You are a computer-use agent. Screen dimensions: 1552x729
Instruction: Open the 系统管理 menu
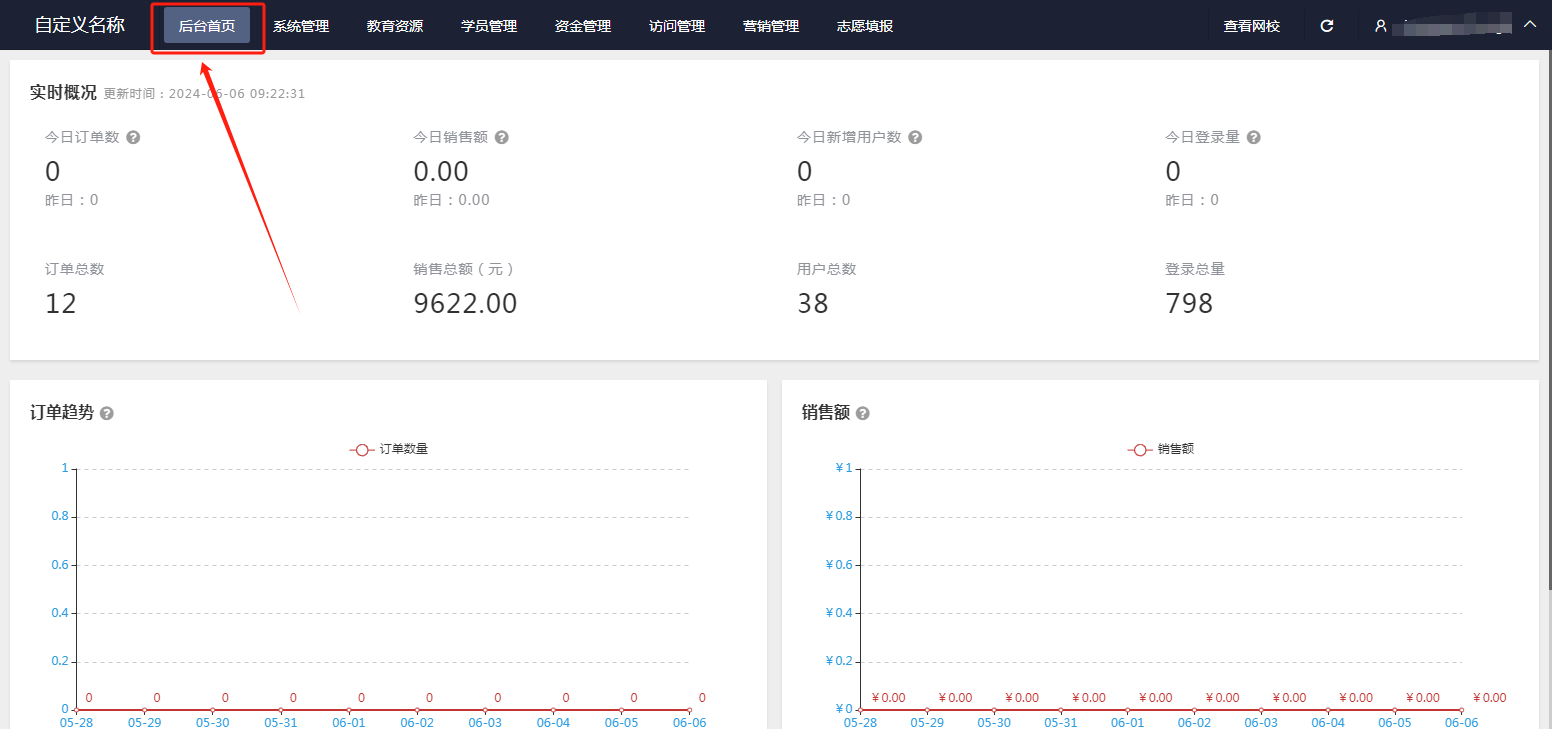click(x=301, y=26)
